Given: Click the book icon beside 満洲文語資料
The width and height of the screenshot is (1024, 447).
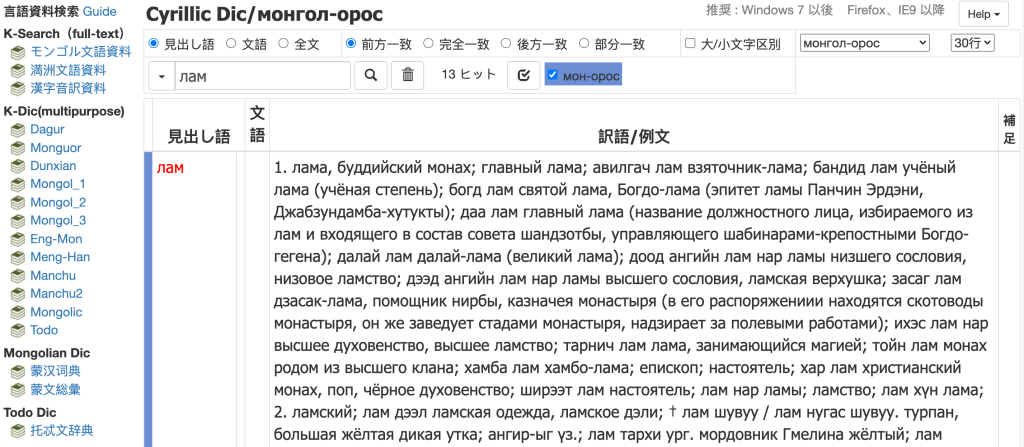Looking at the screenshot, I should pyautogui.click(x=17, y=70).
